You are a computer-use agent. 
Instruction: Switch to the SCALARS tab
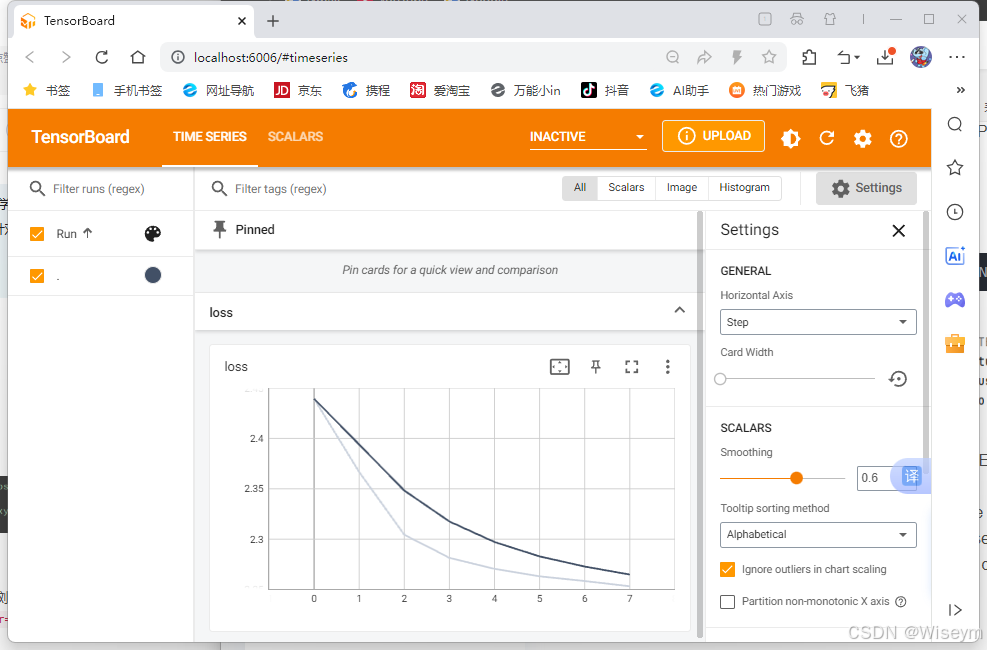pyautogui.click(x=295, y=137)
